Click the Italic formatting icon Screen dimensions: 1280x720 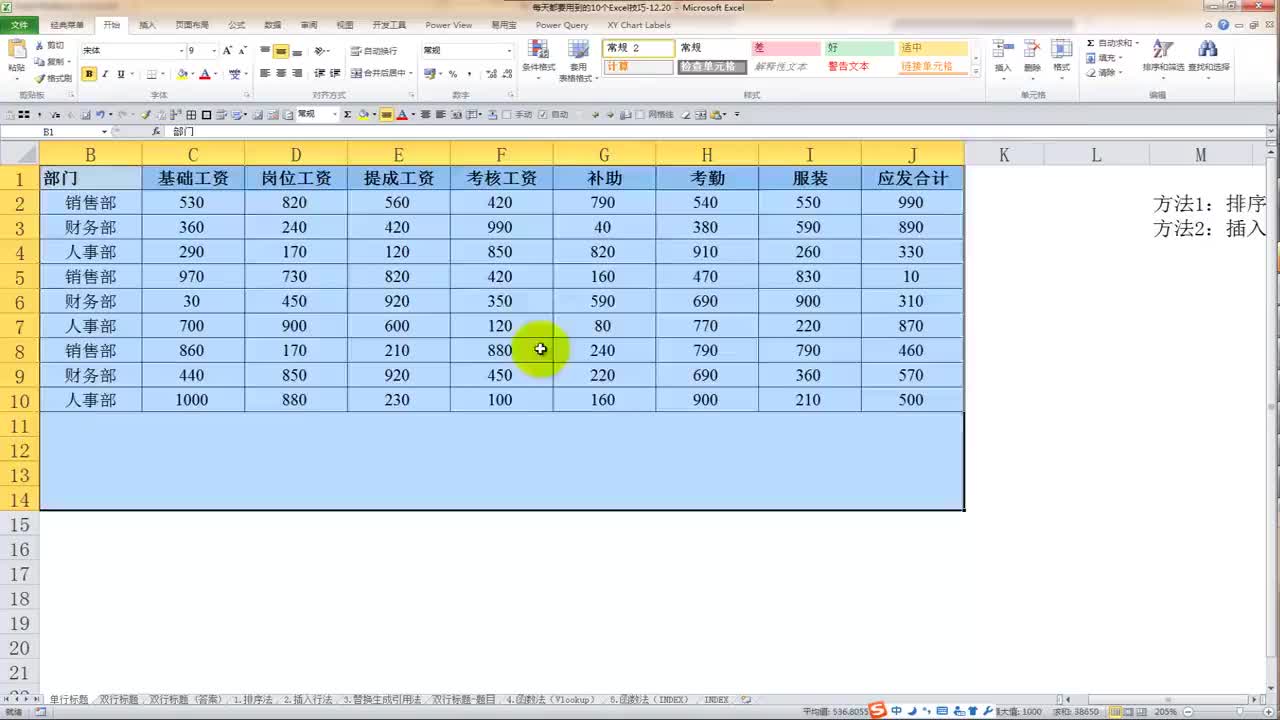click(105, 74)
